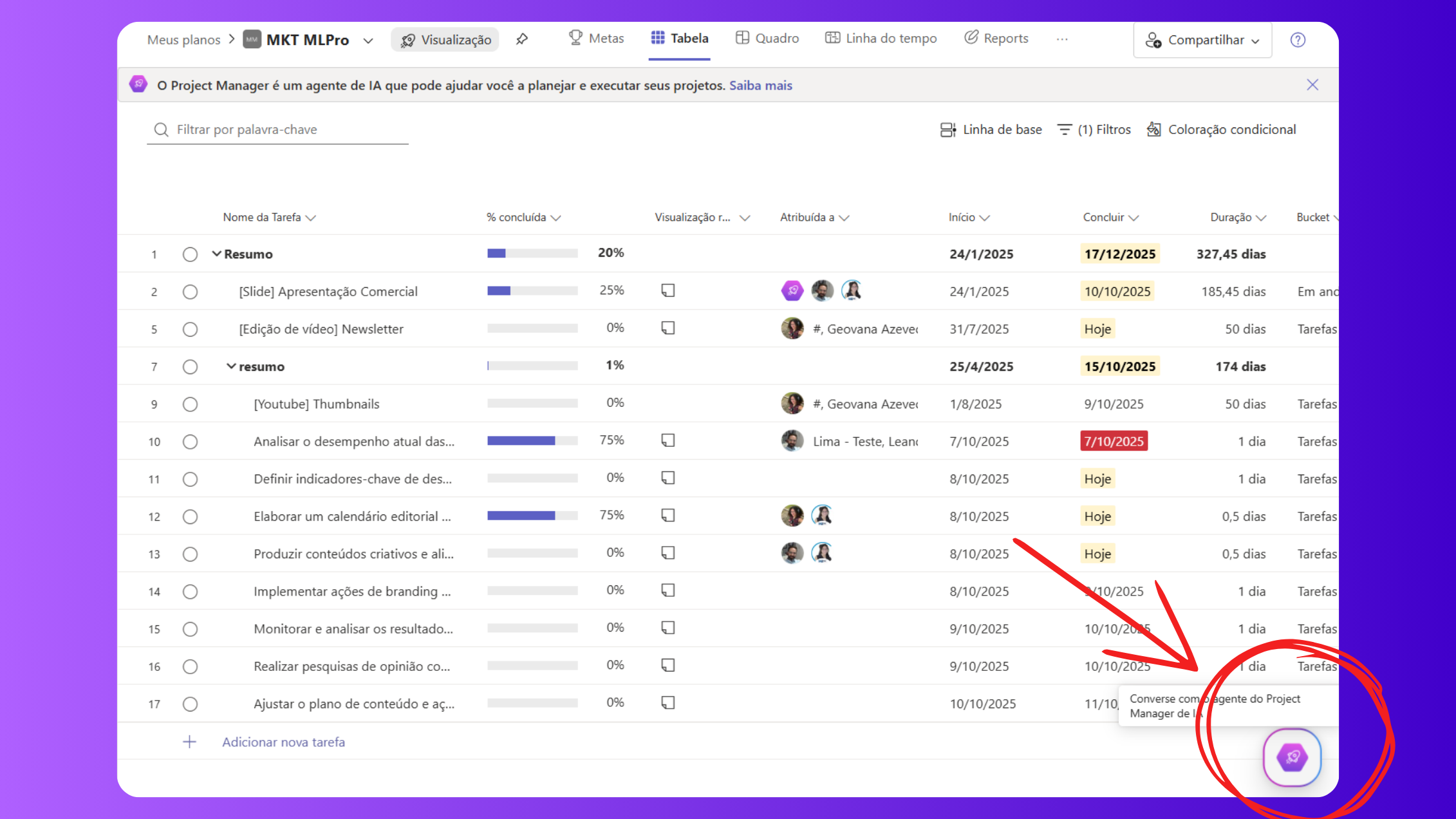
Task: Open the Project Manager AI agent chat button
Action: [1292, 757]
